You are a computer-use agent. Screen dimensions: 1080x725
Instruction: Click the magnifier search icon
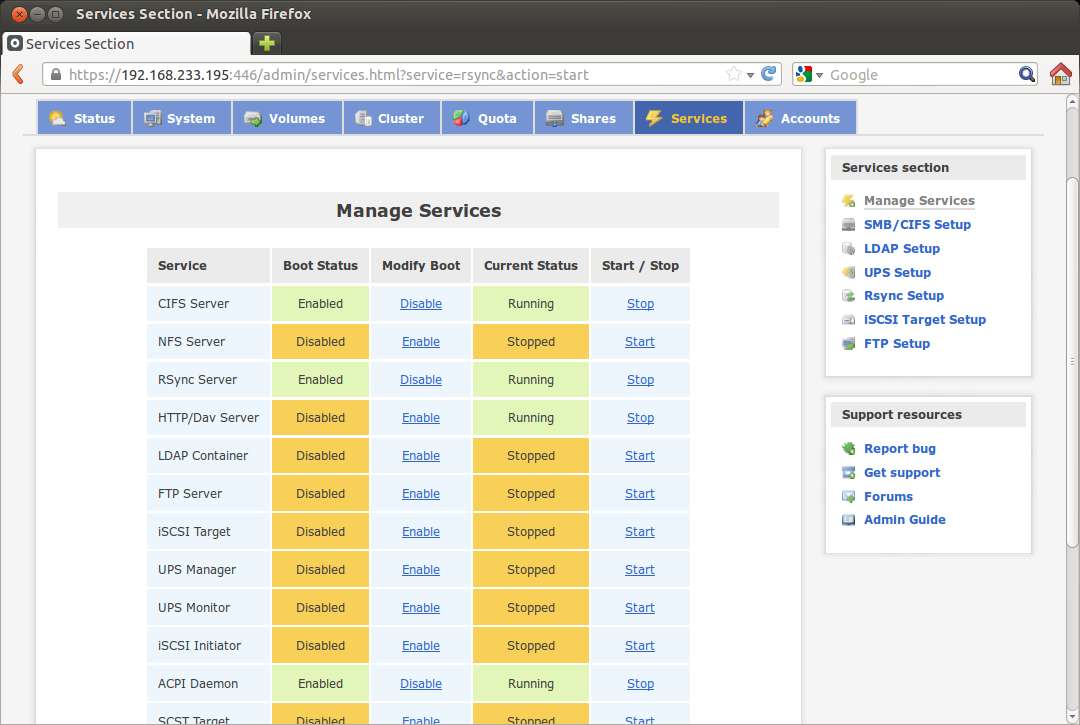1027,74
